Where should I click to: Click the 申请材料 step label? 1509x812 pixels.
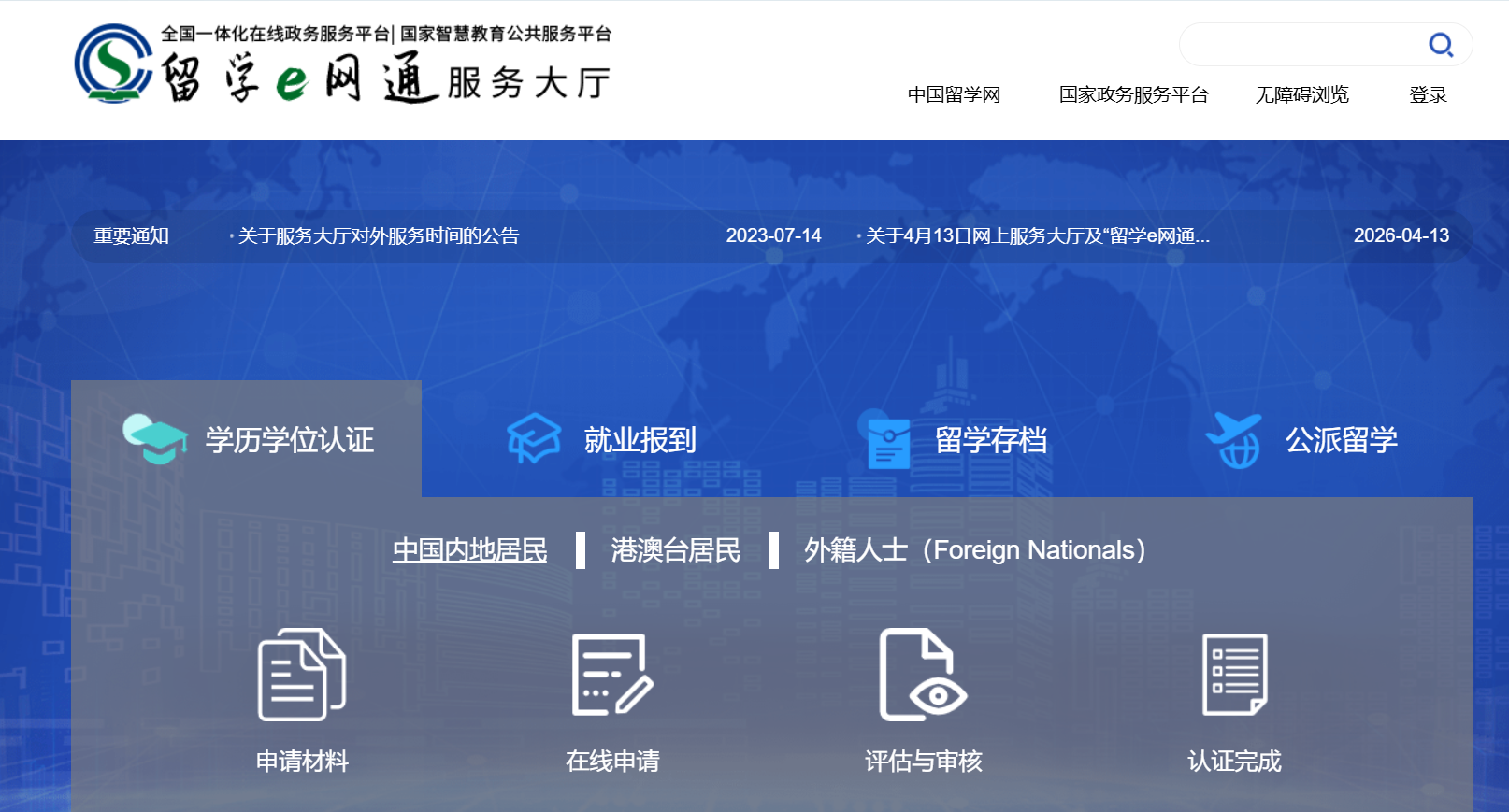[x=302, y=762]
